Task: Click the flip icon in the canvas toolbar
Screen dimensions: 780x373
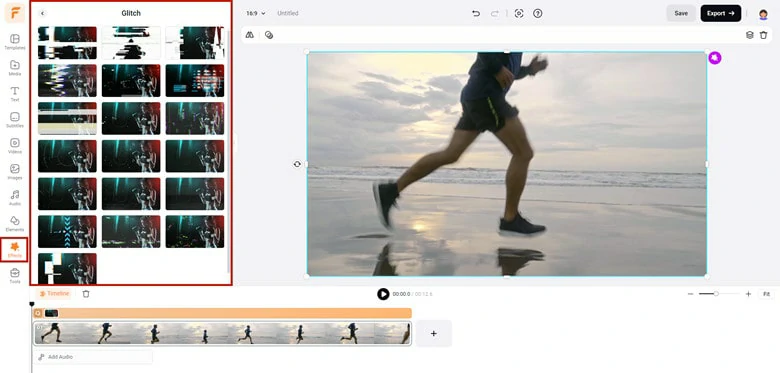Action: coord(250,35)
